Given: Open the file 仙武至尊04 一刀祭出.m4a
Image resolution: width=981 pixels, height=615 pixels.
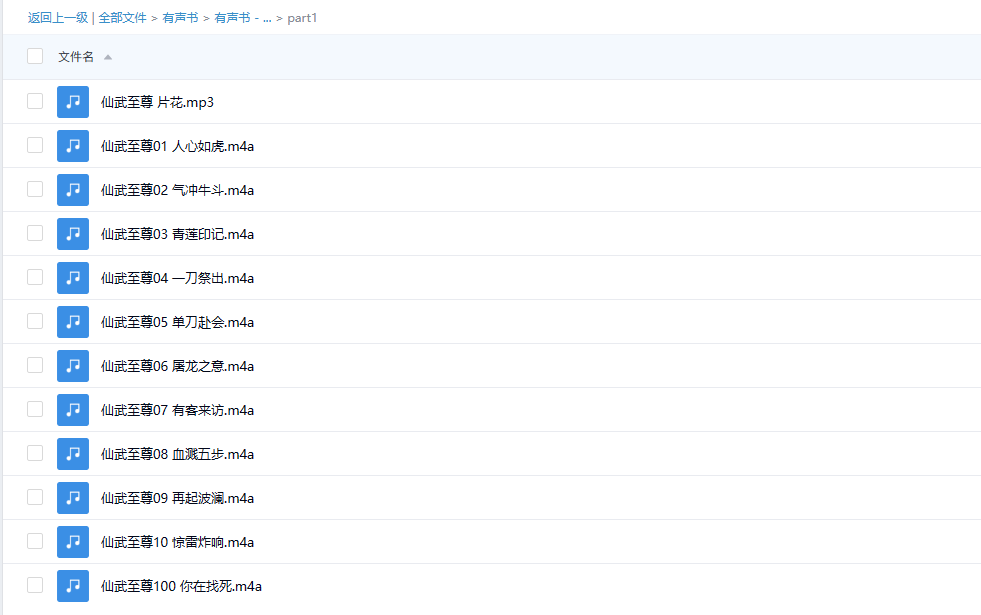Looking at the screenshot, I should 177,278.
